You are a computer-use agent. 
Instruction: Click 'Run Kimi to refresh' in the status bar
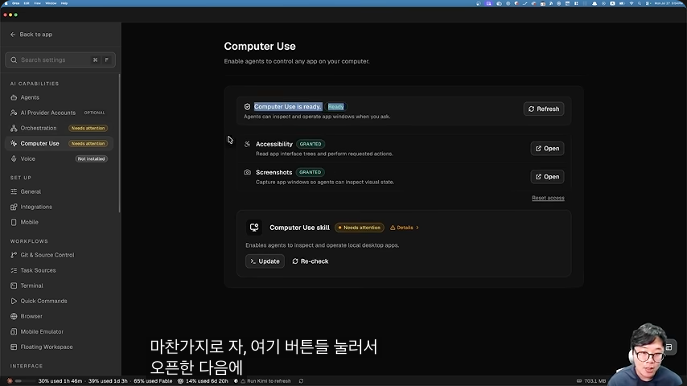(x=269, y=381)
